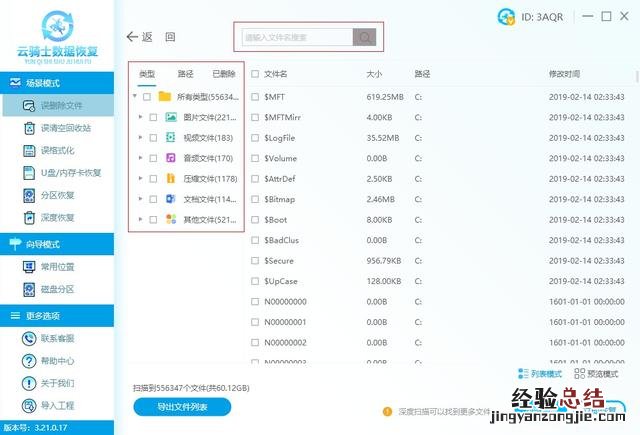Tick the 压缩文件 tree checkbox

point(153,179)
